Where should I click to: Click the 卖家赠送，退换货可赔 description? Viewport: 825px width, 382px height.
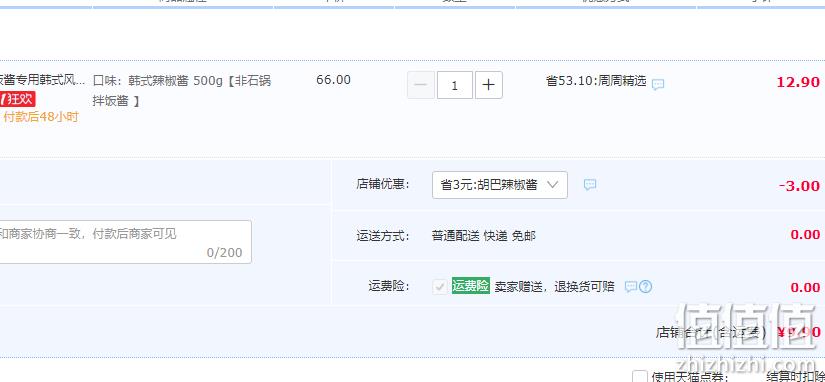(x=555, y=287)
